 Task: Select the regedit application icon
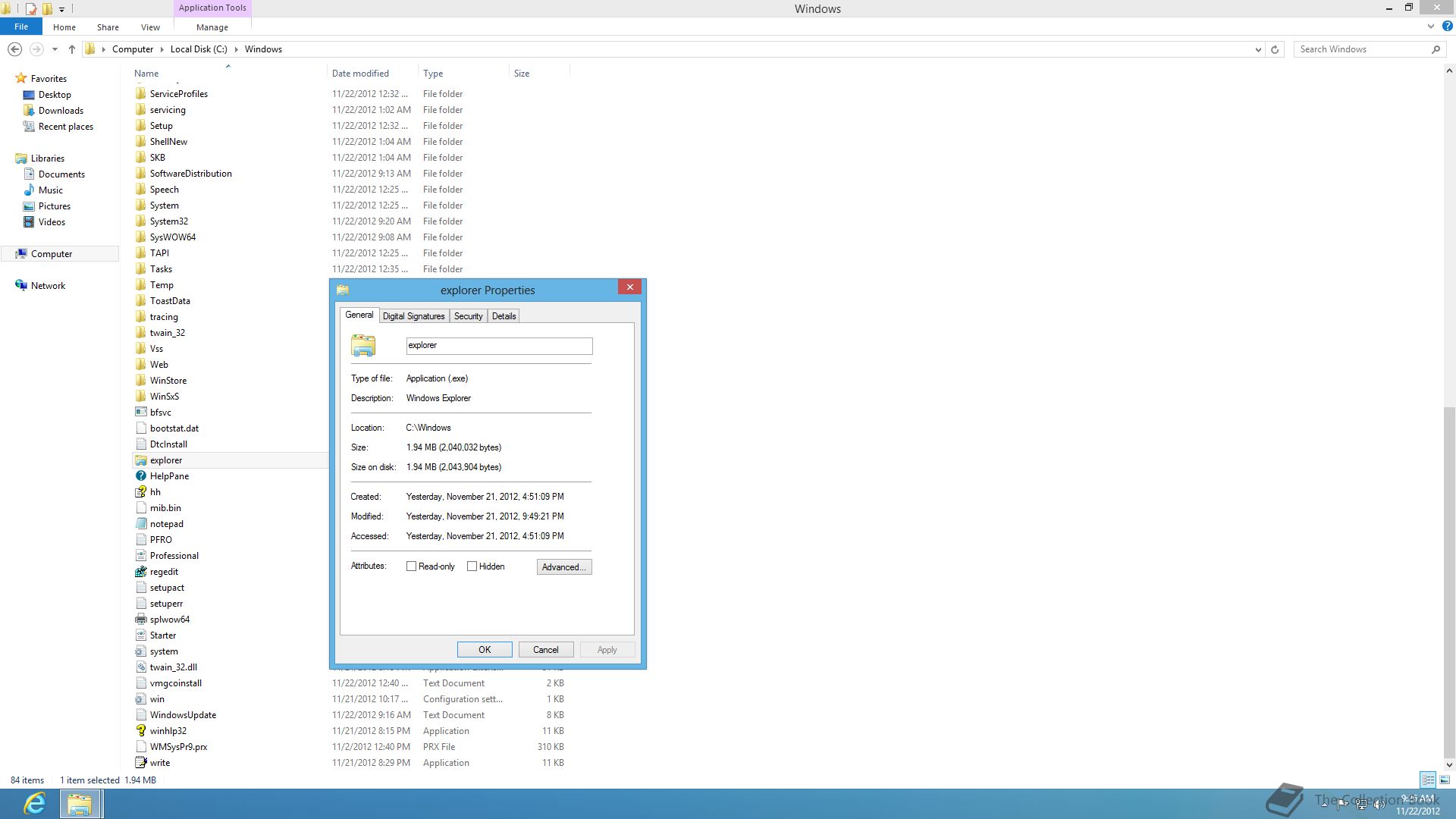tap(140, 572)
